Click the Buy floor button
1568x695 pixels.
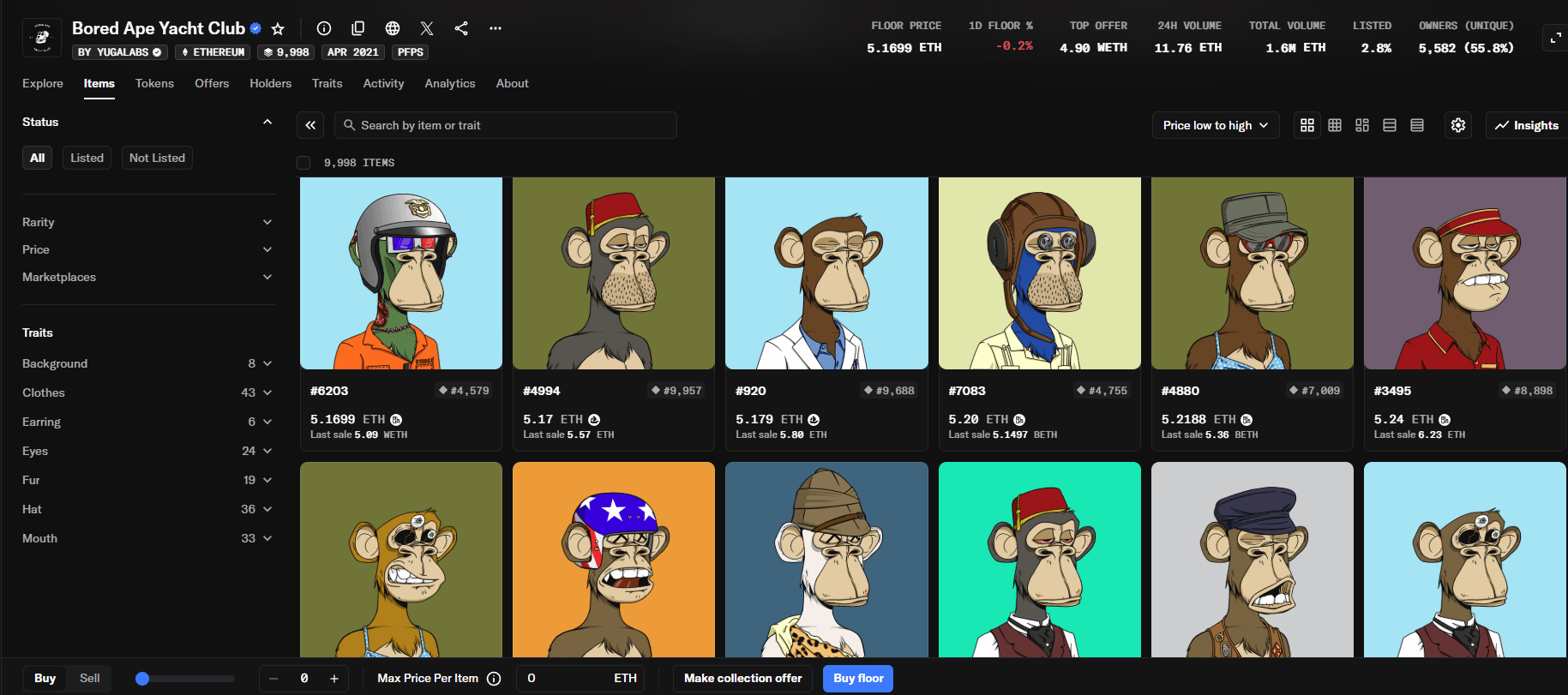coord(858,679)
